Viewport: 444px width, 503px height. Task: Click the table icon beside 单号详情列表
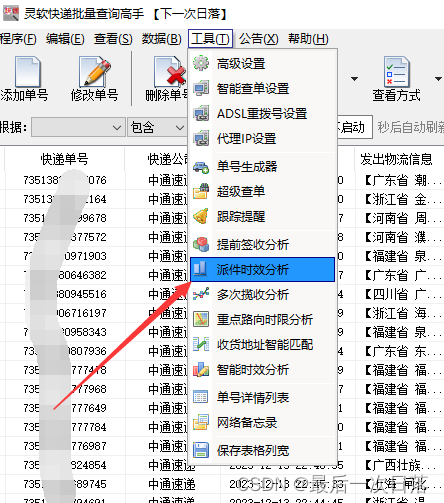(x=201, y=397)
